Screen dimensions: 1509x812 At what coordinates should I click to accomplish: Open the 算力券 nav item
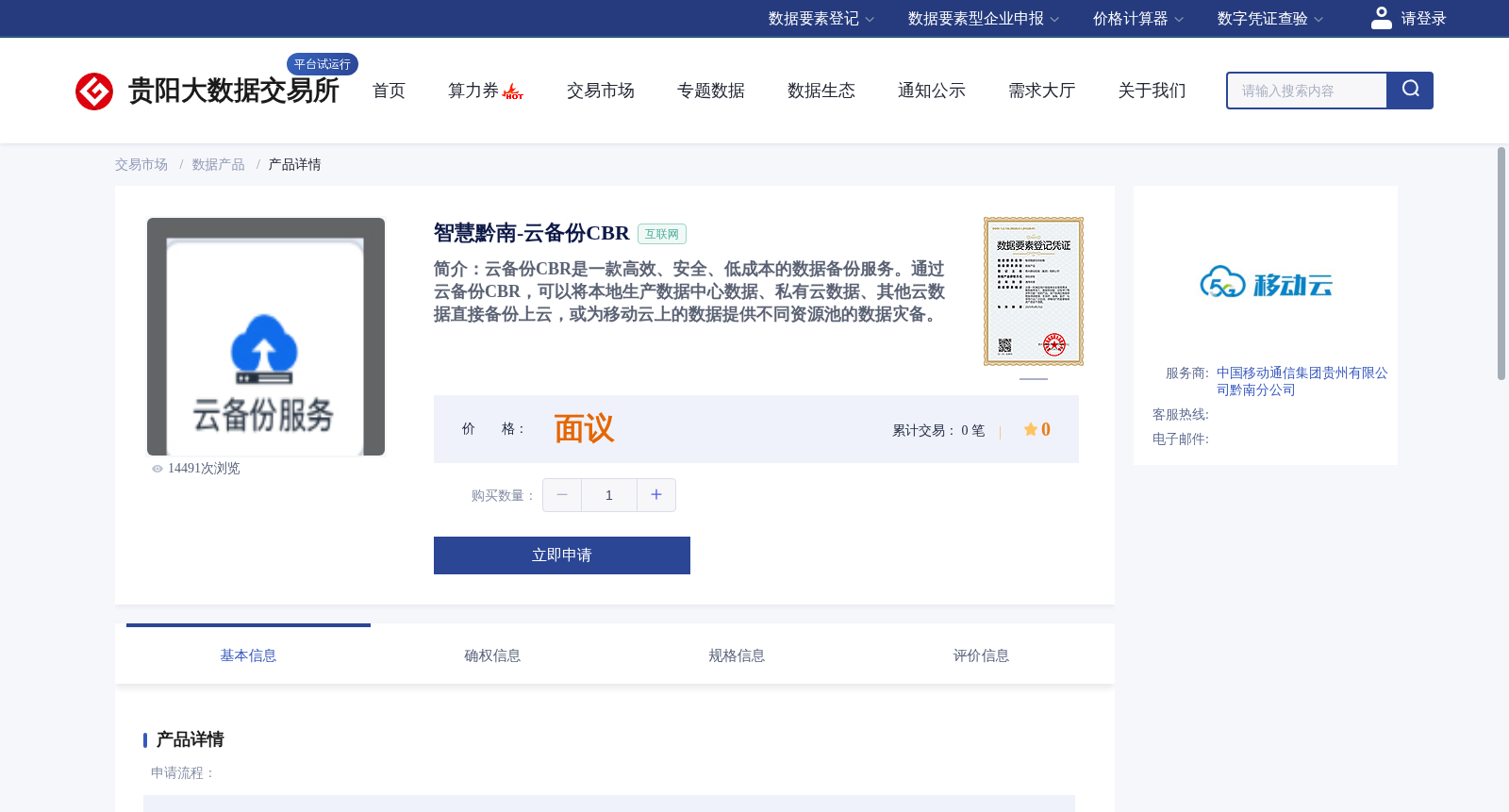coord(473,91)
